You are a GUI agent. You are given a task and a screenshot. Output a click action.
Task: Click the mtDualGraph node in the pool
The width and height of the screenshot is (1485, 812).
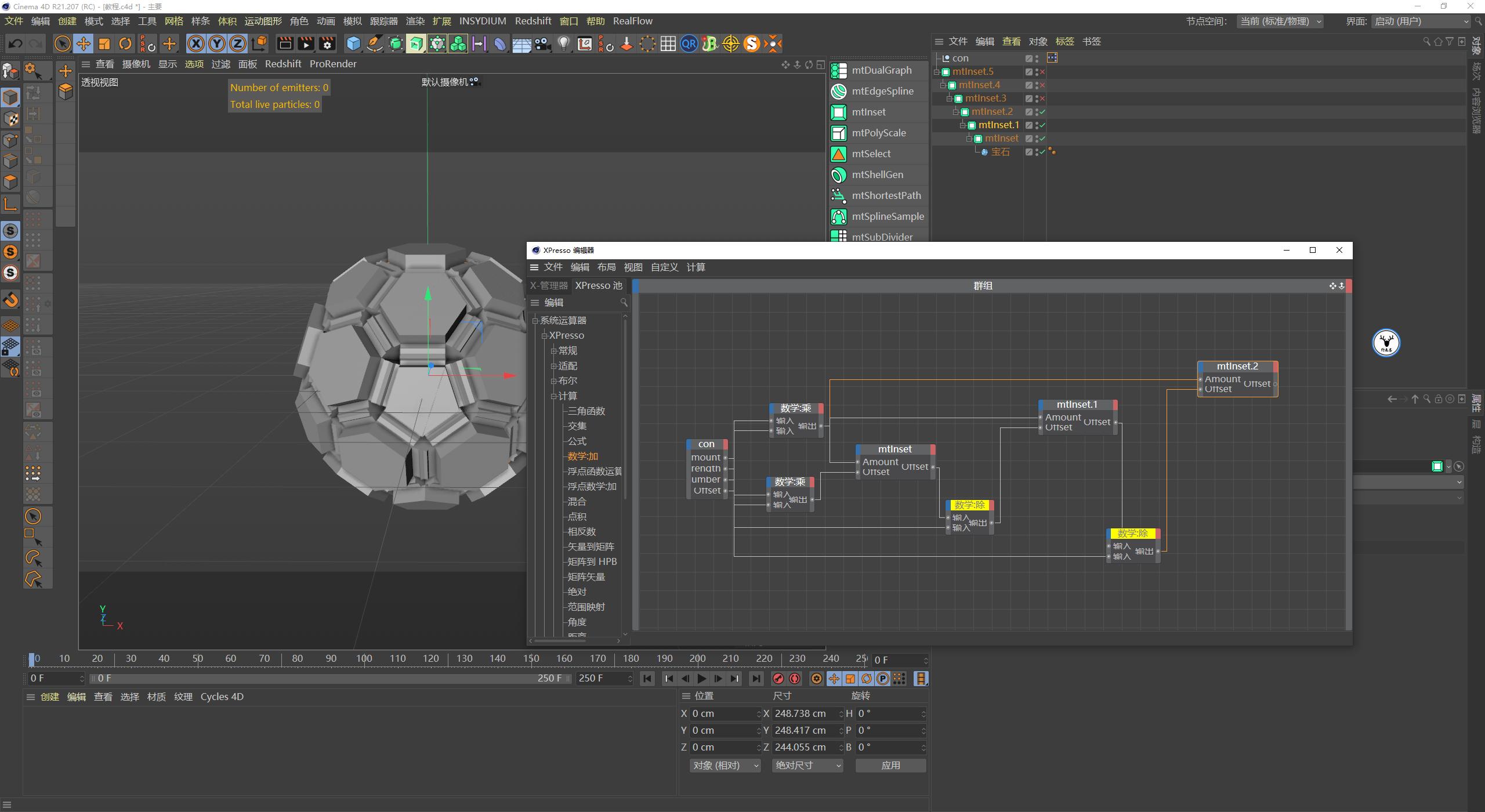click(x=880, y=70)
